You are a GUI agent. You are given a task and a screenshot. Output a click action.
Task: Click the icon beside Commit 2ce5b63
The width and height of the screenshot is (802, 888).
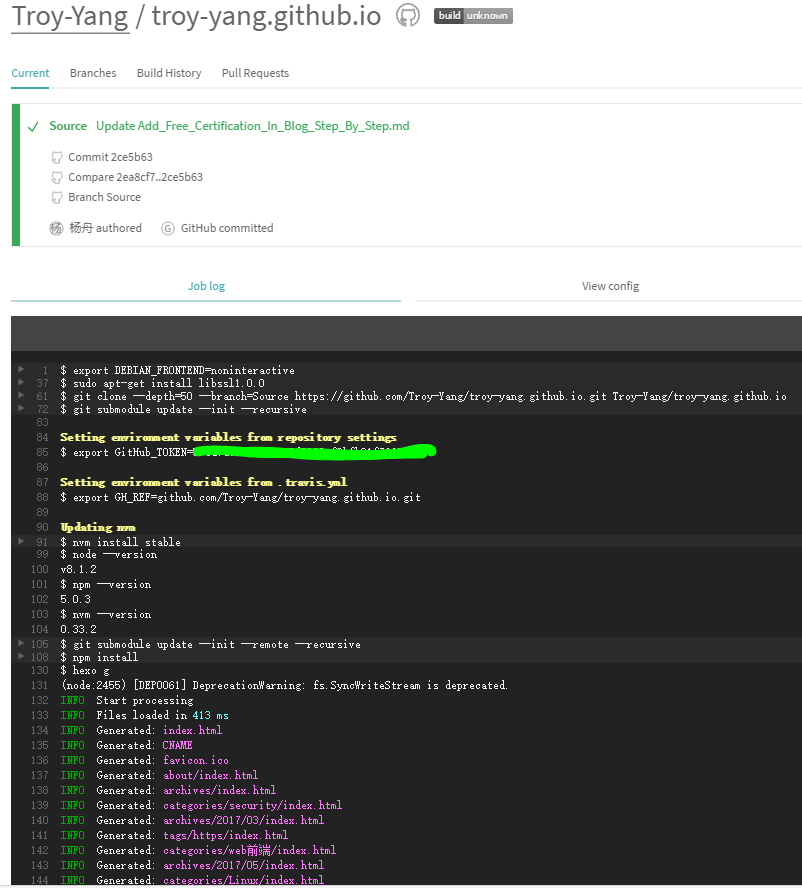[57, 158]
